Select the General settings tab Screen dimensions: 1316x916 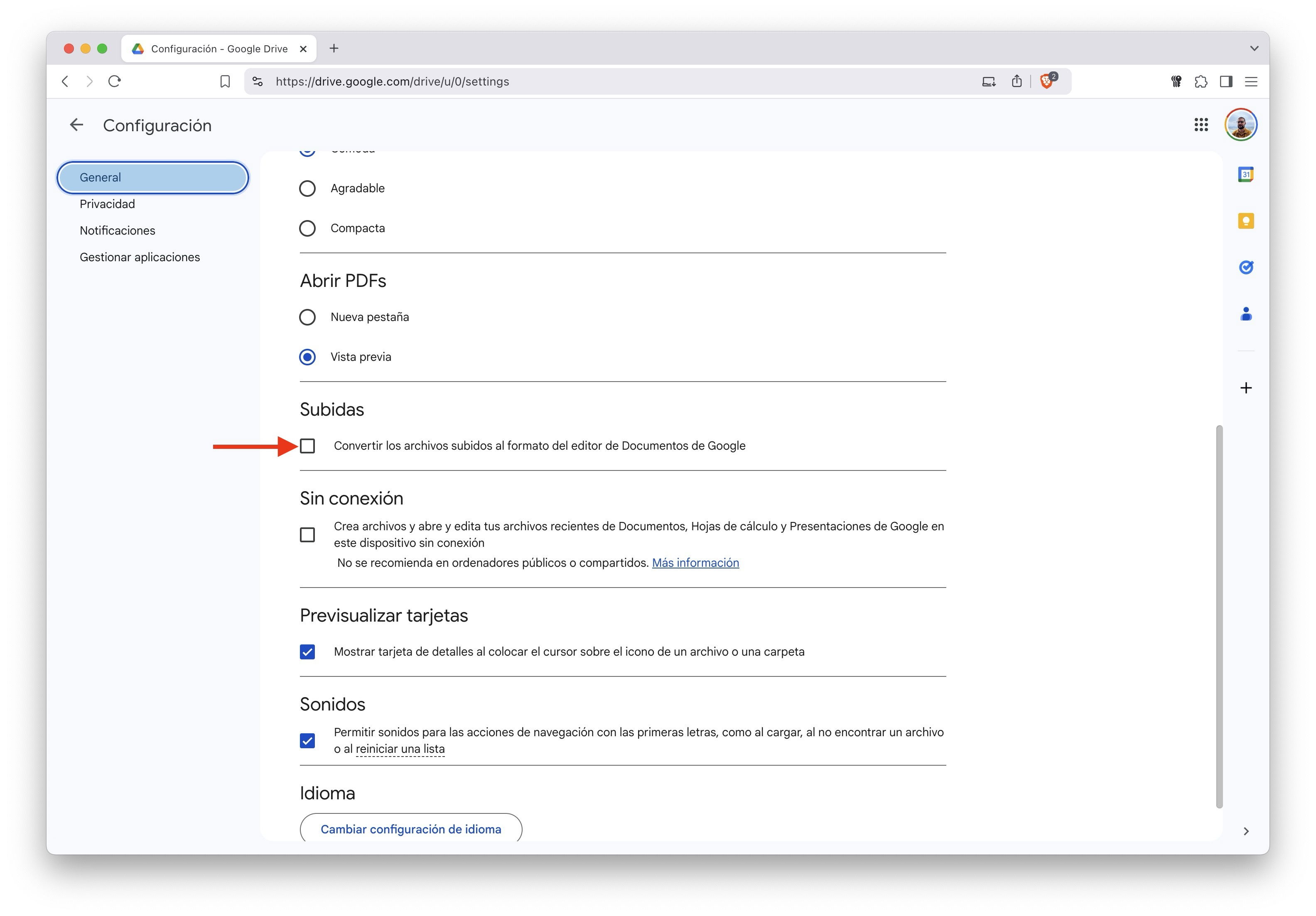pos(152,178)
